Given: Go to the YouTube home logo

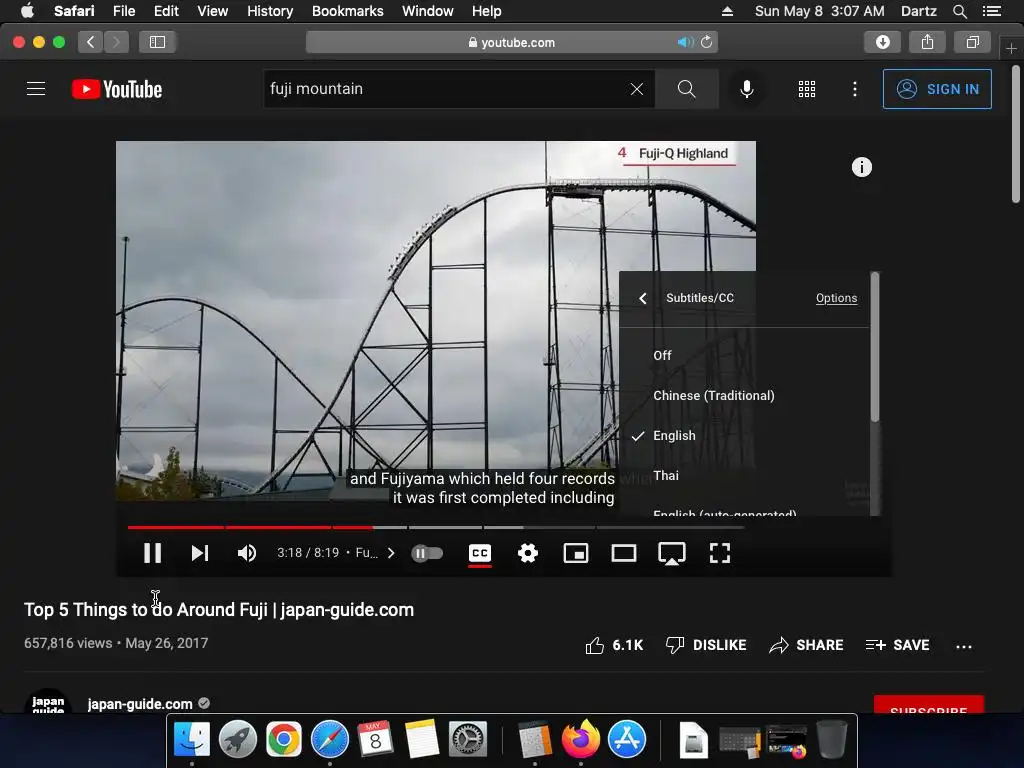Looking at the screenshot, I should pyautogui.click(x=117, y=89).
